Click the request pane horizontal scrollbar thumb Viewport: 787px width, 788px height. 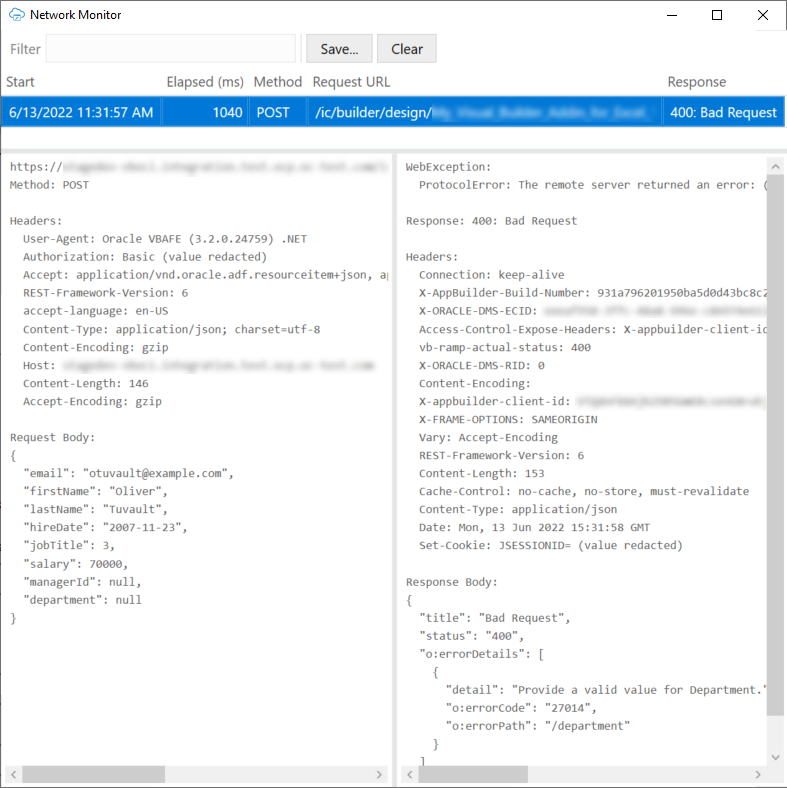click(93, 774)
